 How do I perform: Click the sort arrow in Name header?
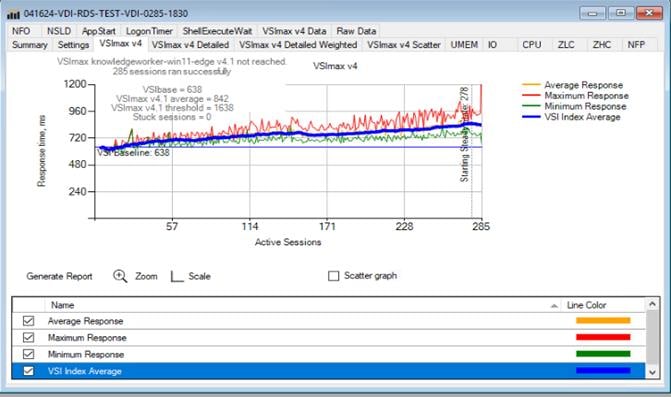pos(554,305)
